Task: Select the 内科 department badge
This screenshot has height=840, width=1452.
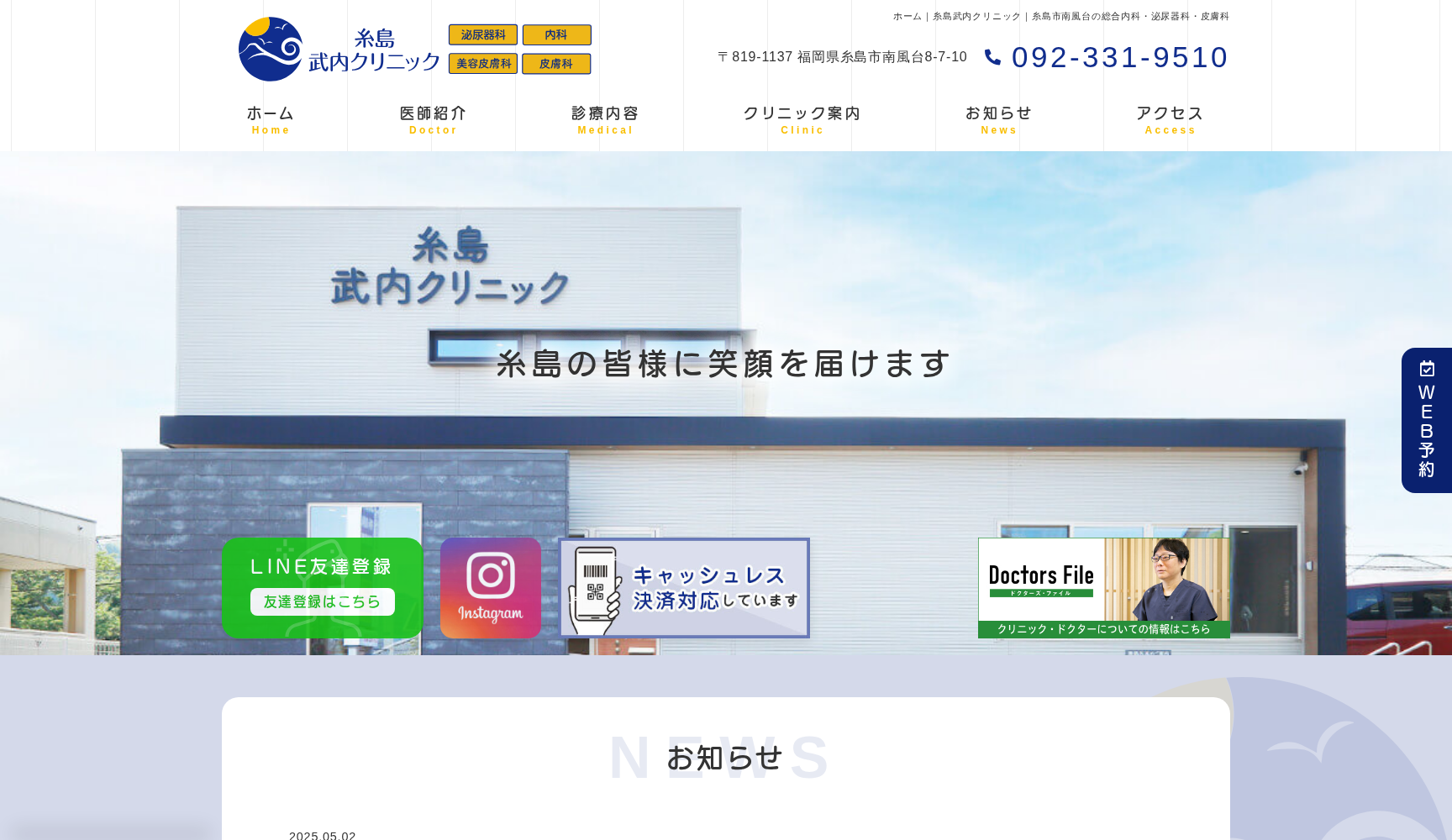Action: point(556,35)
